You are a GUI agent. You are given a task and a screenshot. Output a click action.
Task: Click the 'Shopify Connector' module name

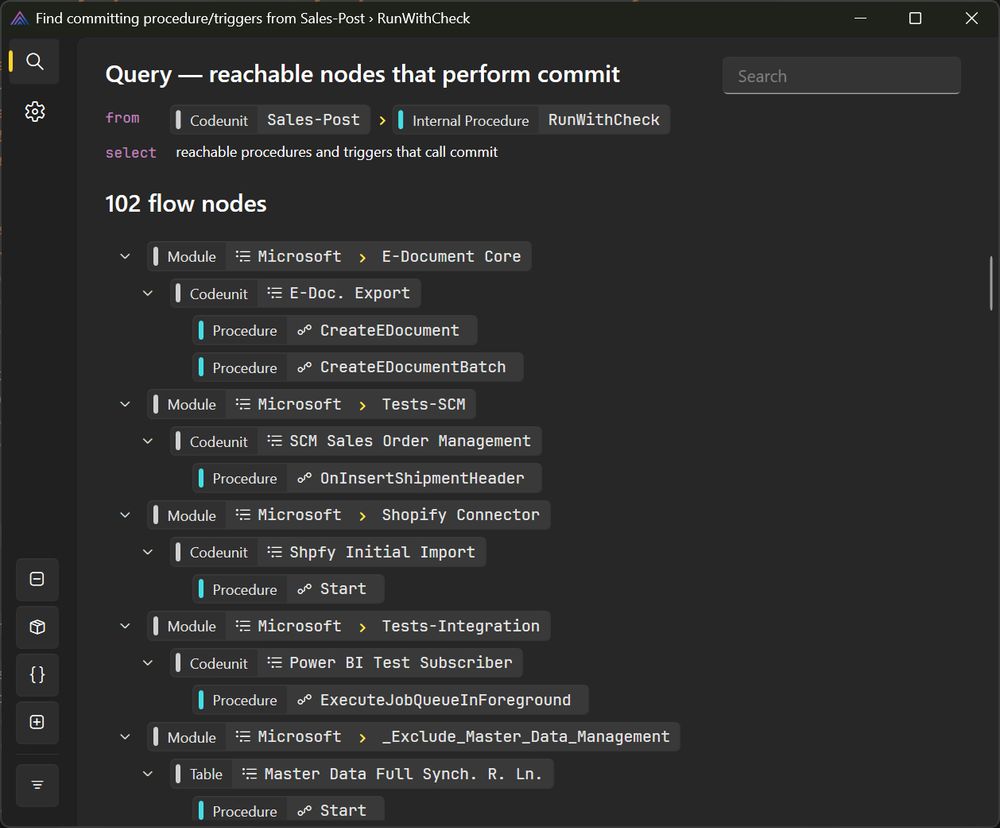tap(460, 515)
